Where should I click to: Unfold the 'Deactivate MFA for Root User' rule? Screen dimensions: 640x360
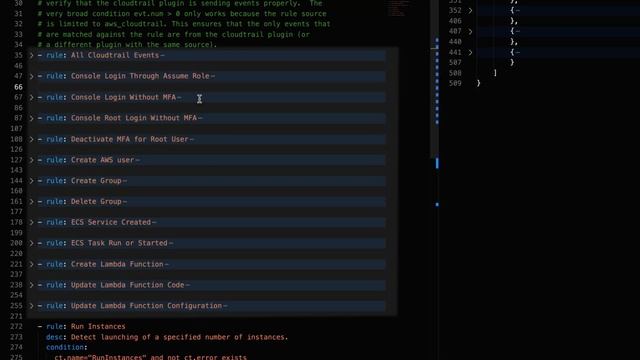(31, 139)
